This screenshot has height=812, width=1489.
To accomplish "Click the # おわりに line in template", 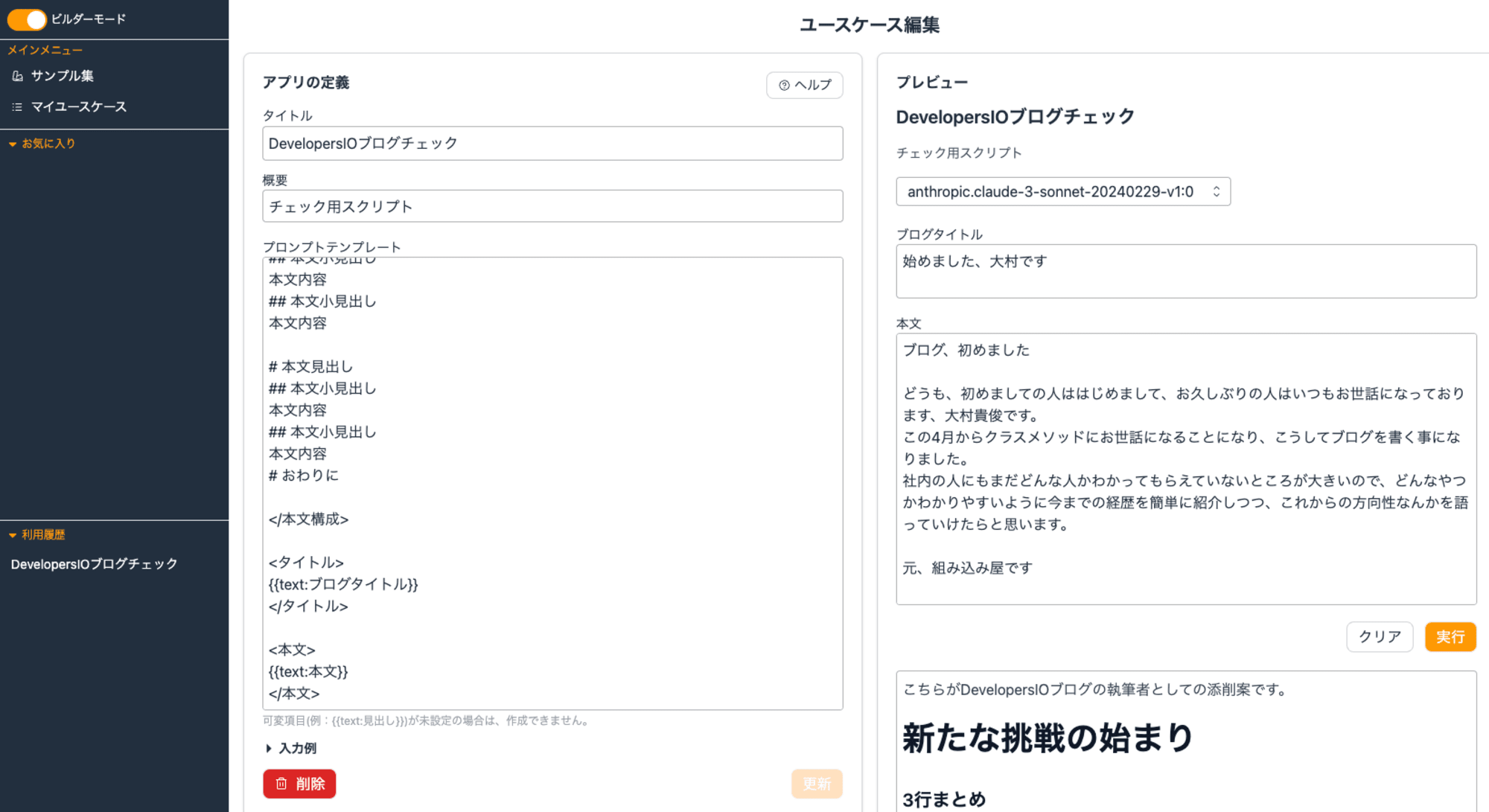I will pos(303,475).
